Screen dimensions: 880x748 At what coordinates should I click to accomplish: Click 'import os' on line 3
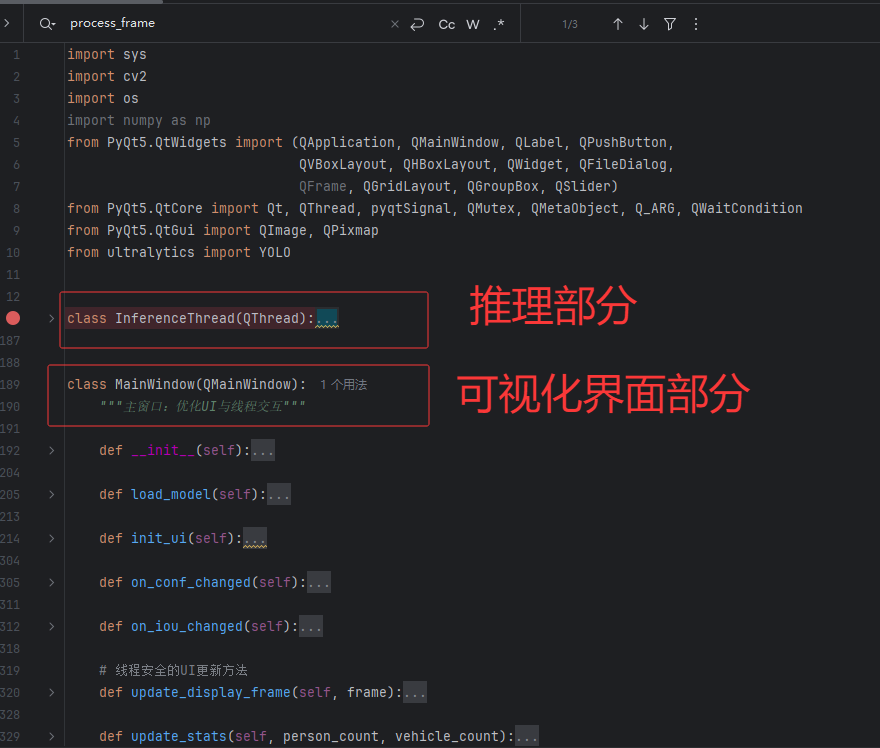103,98
